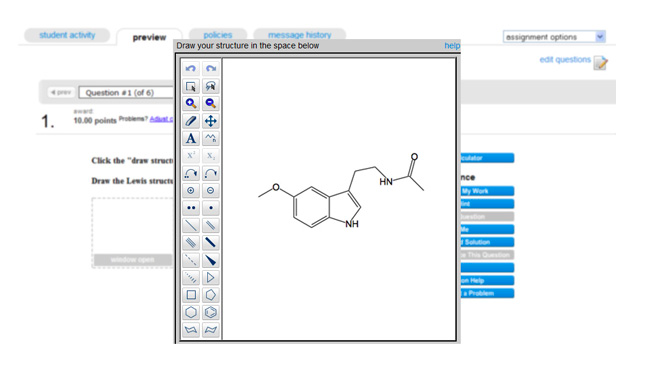This screenshot has width=669, height=377.
Task: Click the blue button ending in "a Problem"
Action: click(487, 293)
